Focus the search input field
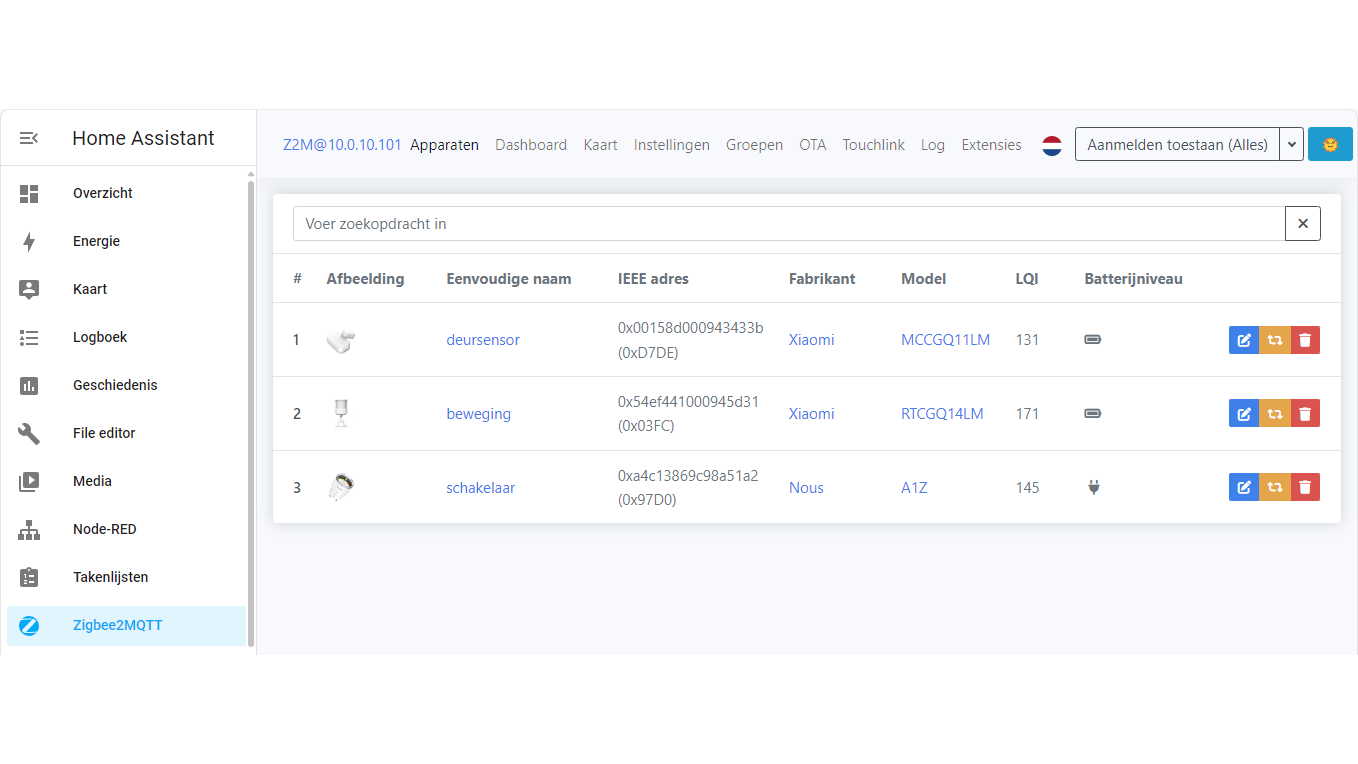 788,224
